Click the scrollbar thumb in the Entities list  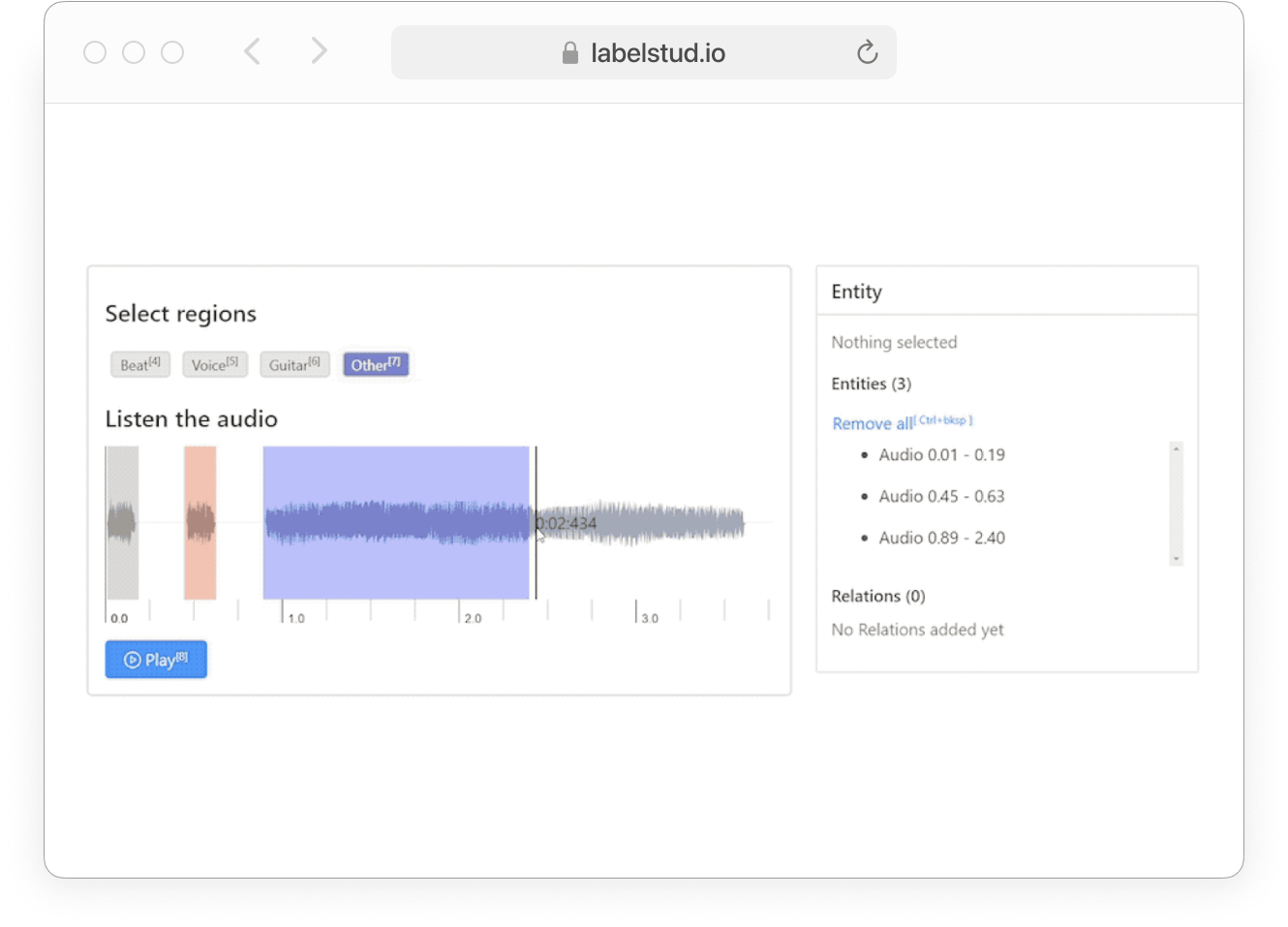(x=1176, y=504)
